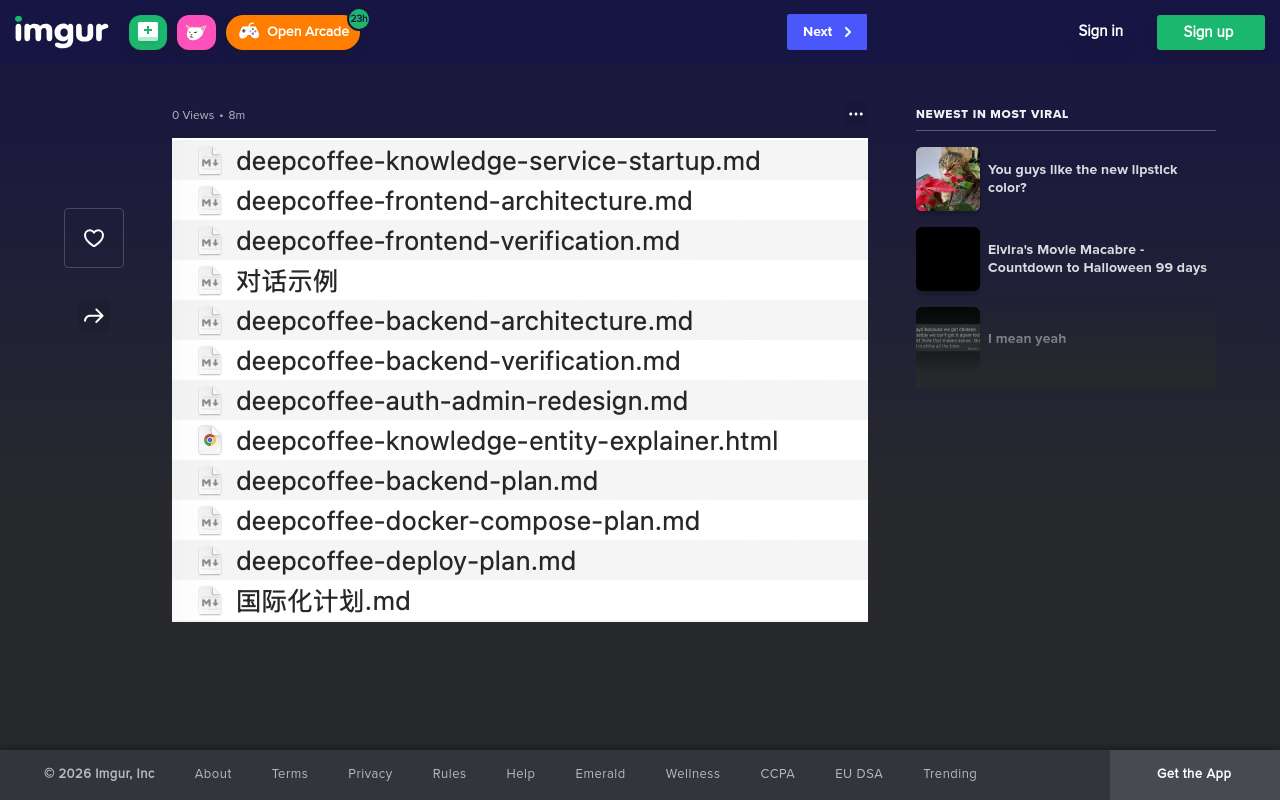
Task: Click text deepcoffee-backend-verification.md
Action: point(458,361)
